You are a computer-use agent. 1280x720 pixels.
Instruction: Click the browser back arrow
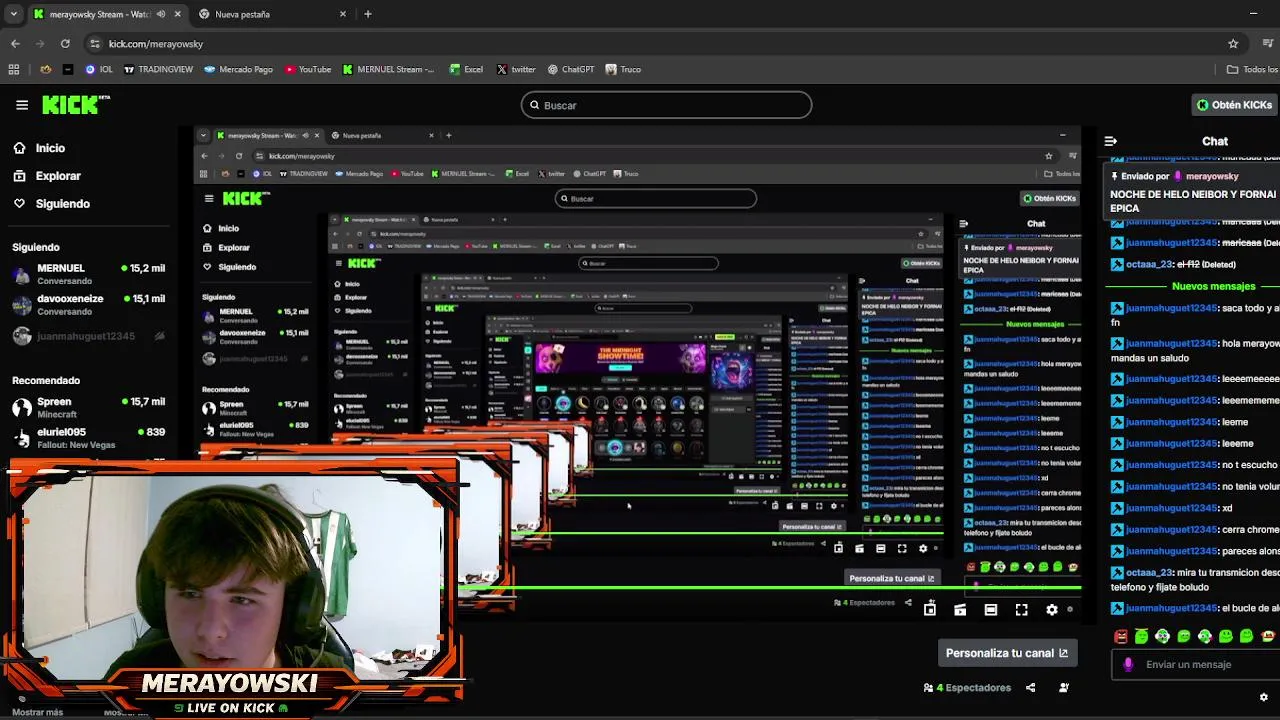pos(15,44)
